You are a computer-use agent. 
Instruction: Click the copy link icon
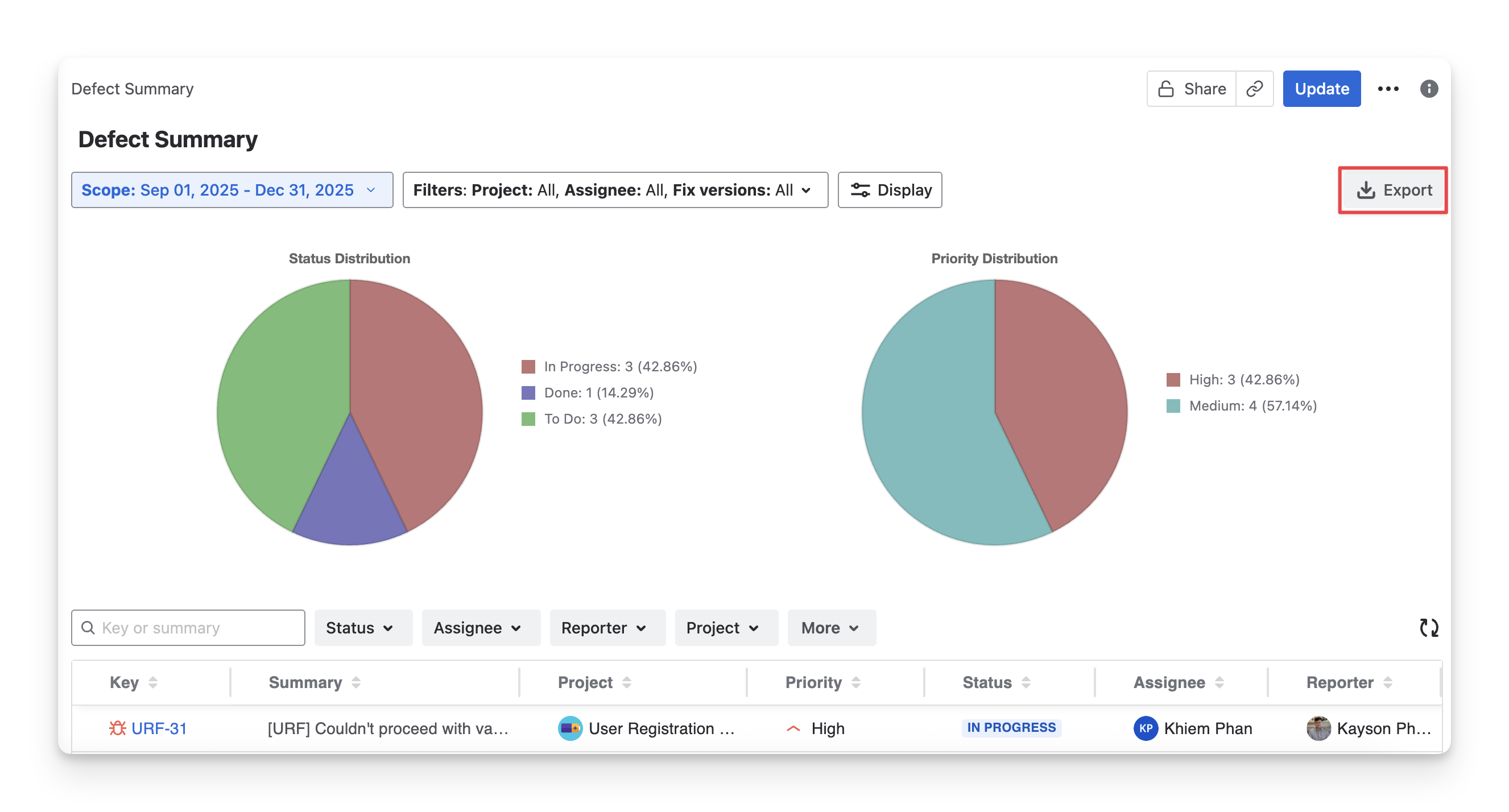(1254, 89)
